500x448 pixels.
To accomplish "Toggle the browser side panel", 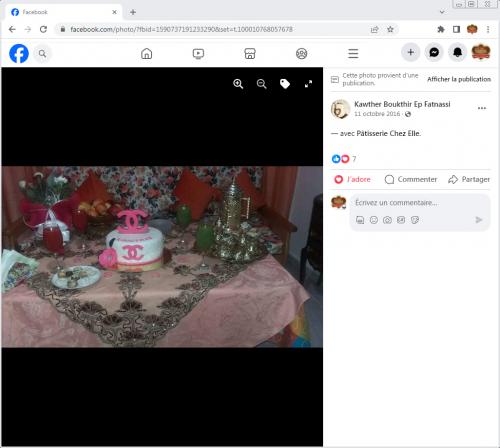I will (456, 29).
